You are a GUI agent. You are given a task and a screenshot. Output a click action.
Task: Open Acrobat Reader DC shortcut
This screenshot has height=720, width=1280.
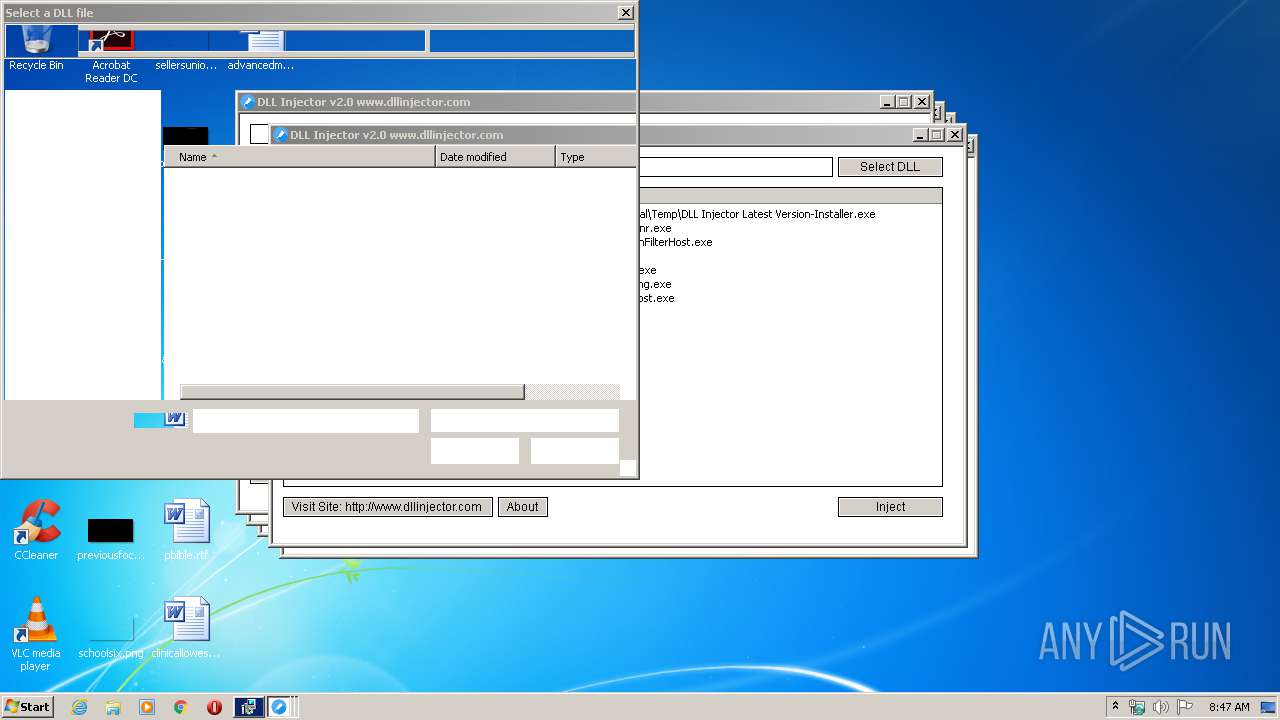(x=111, y=55)
